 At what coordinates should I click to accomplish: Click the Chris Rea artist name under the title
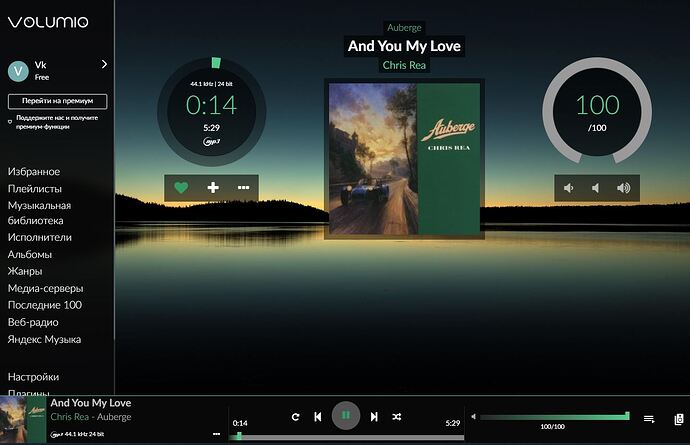(x=404, y=65)
